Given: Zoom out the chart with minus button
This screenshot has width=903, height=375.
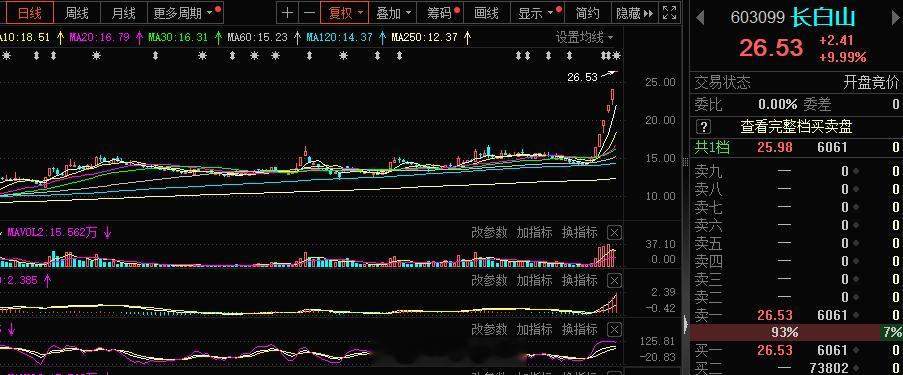Looking at the screenshot, I should [310, 13].
